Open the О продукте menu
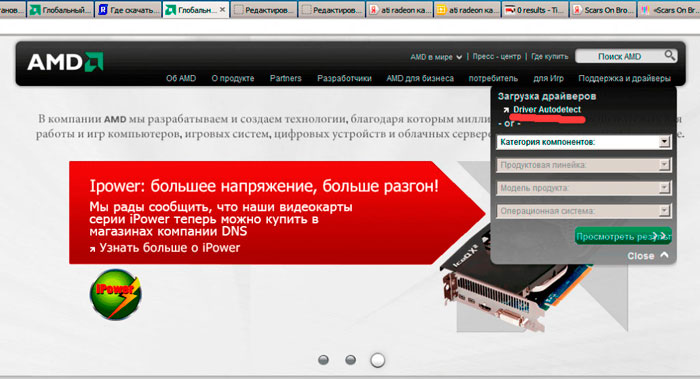The width and height of the screenshot is (700, 379). pyautogui.click(x=233, y=78)
